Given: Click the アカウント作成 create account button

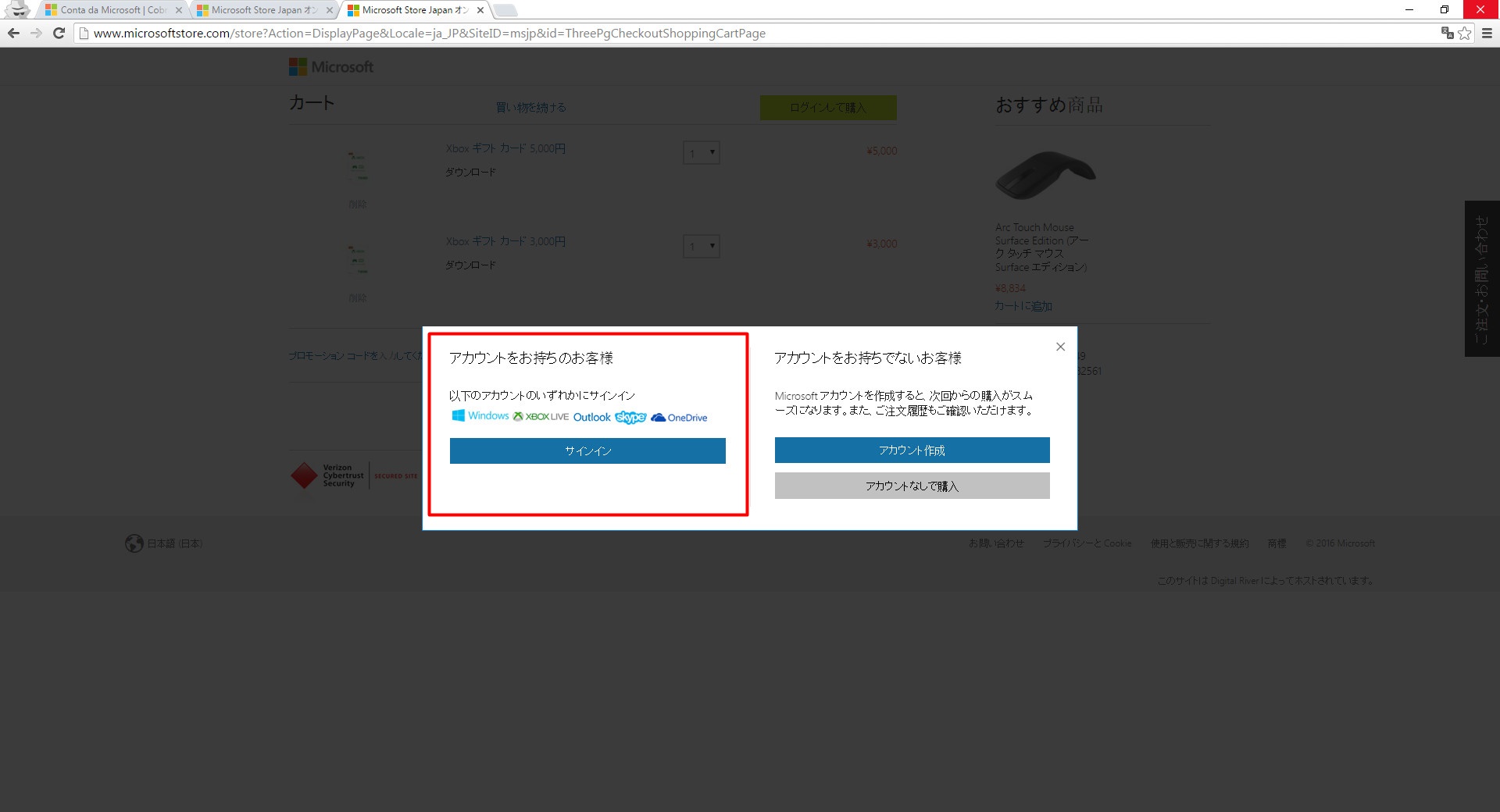Looking at the screenshot, I should (912, 450).
